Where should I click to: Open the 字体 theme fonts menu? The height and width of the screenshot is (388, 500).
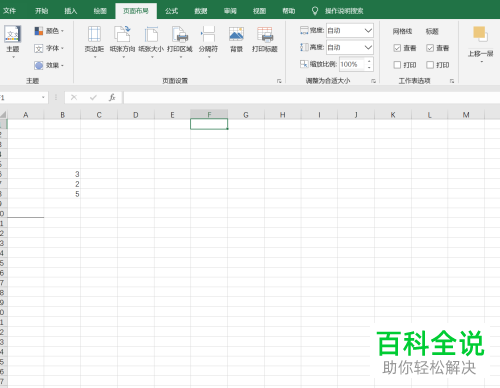49,48
